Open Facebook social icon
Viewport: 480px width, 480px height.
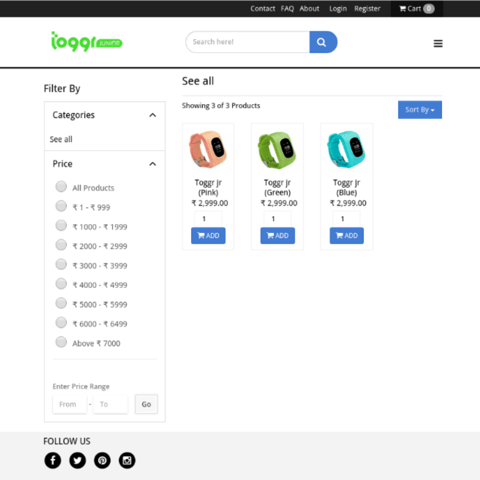[53, 460]
